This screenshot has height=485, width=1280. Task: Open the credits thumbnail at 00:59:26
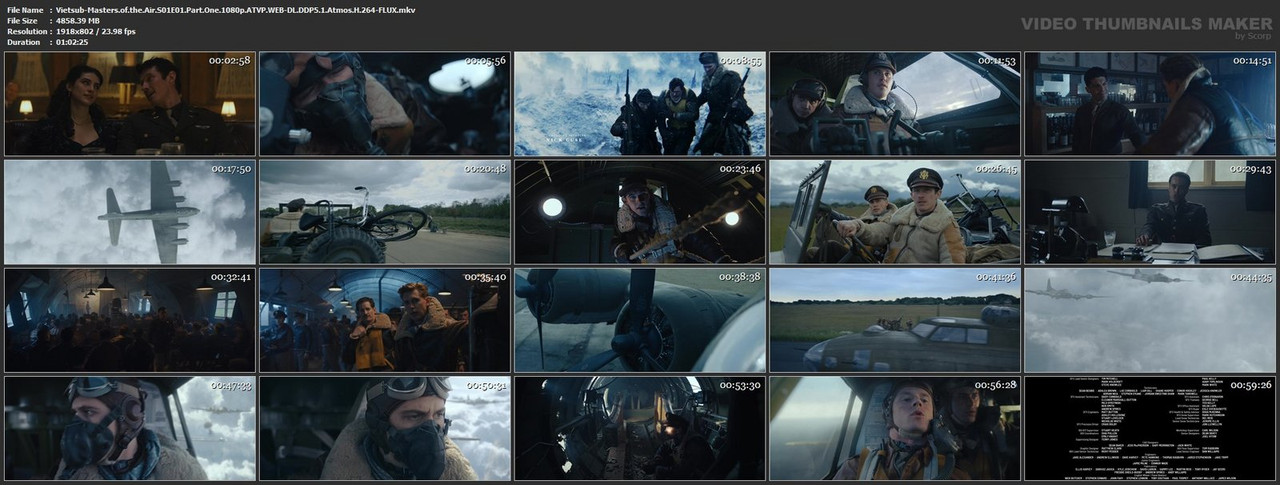coord(1150,428)
